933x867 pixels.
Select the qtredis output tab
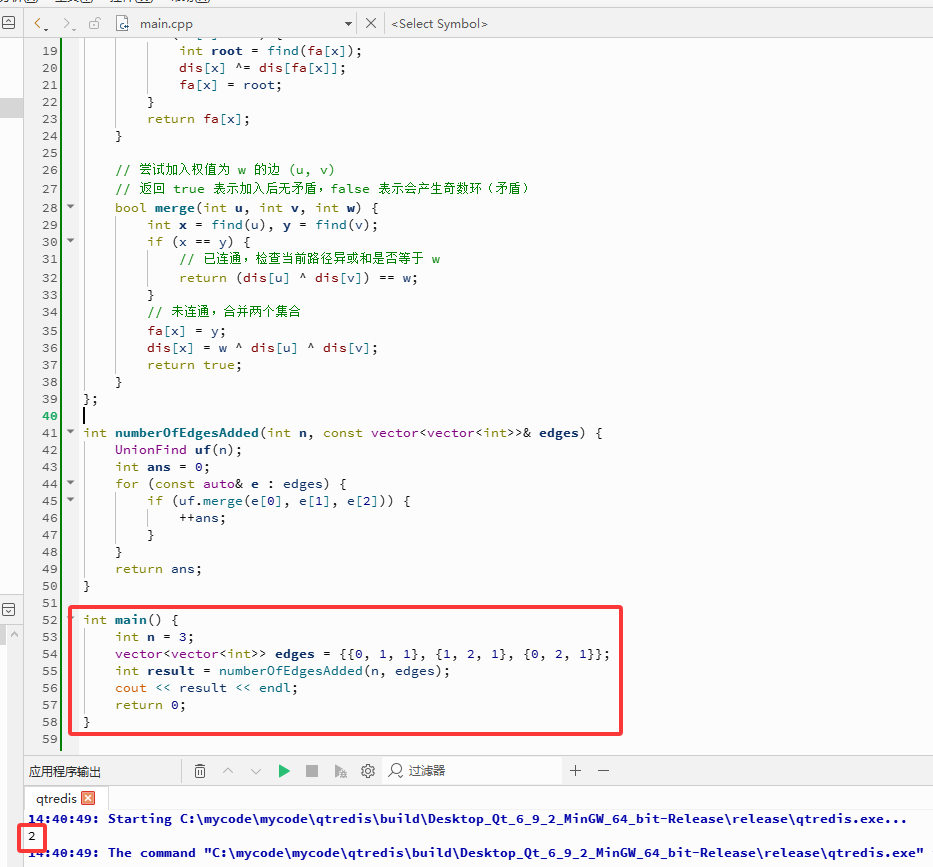[57, 798]
